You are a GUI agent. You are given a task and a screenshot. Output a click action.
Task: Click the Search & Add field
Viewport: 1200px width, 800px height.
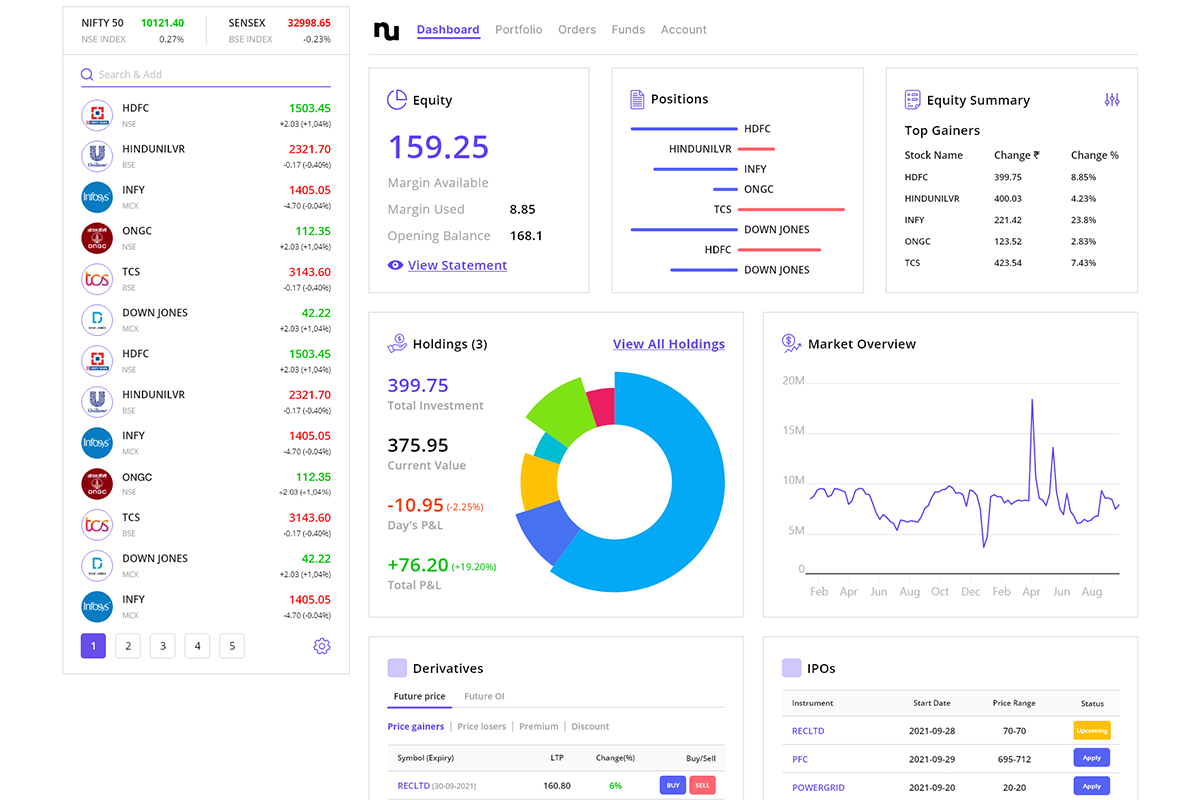coord(206,74)
